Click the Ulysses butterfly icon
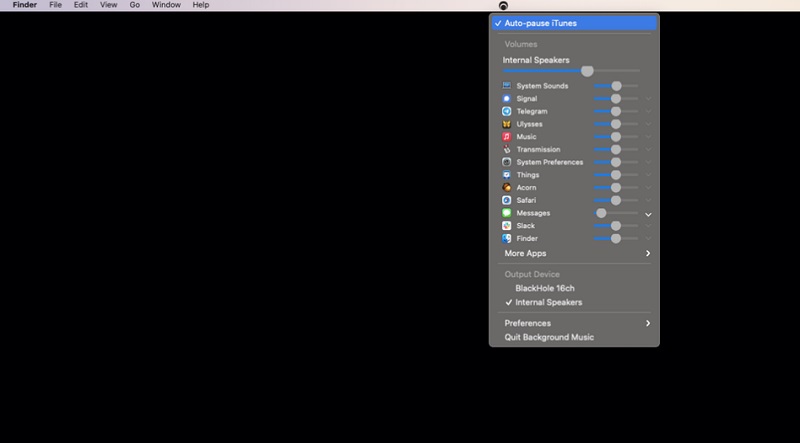The height and width of the screenshot is (443, 800). [x=507, y=124]
